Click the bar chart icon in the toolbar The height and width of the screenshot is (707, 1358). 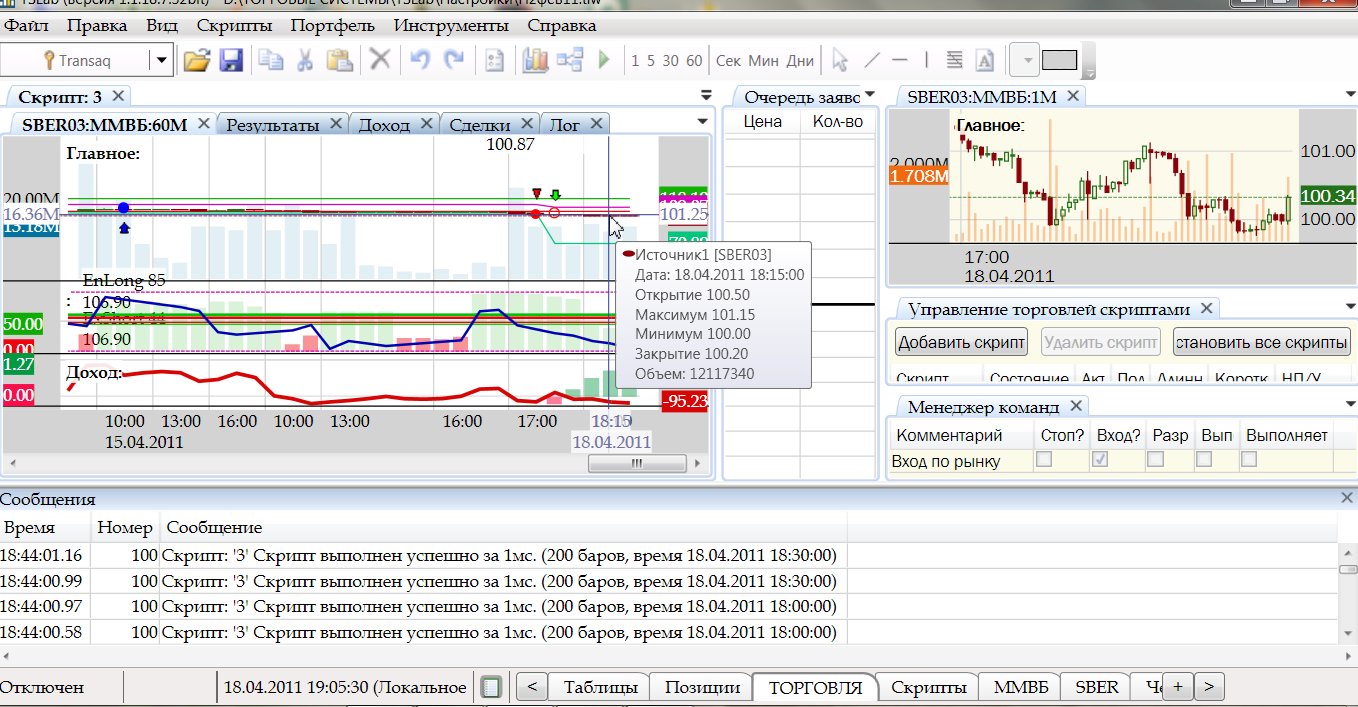click(x=535, y=60)
